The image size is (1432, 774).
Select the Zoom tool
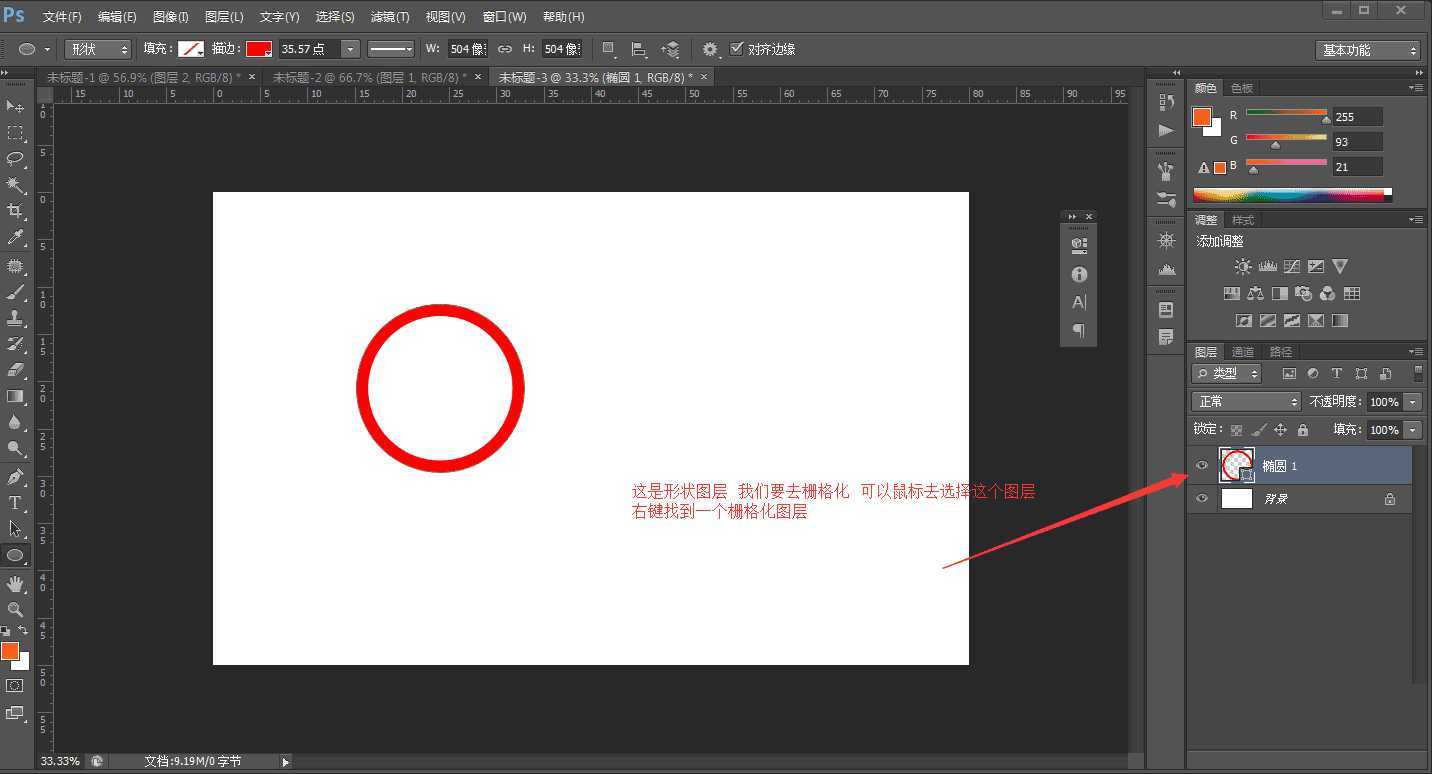[x=15, y=607]
